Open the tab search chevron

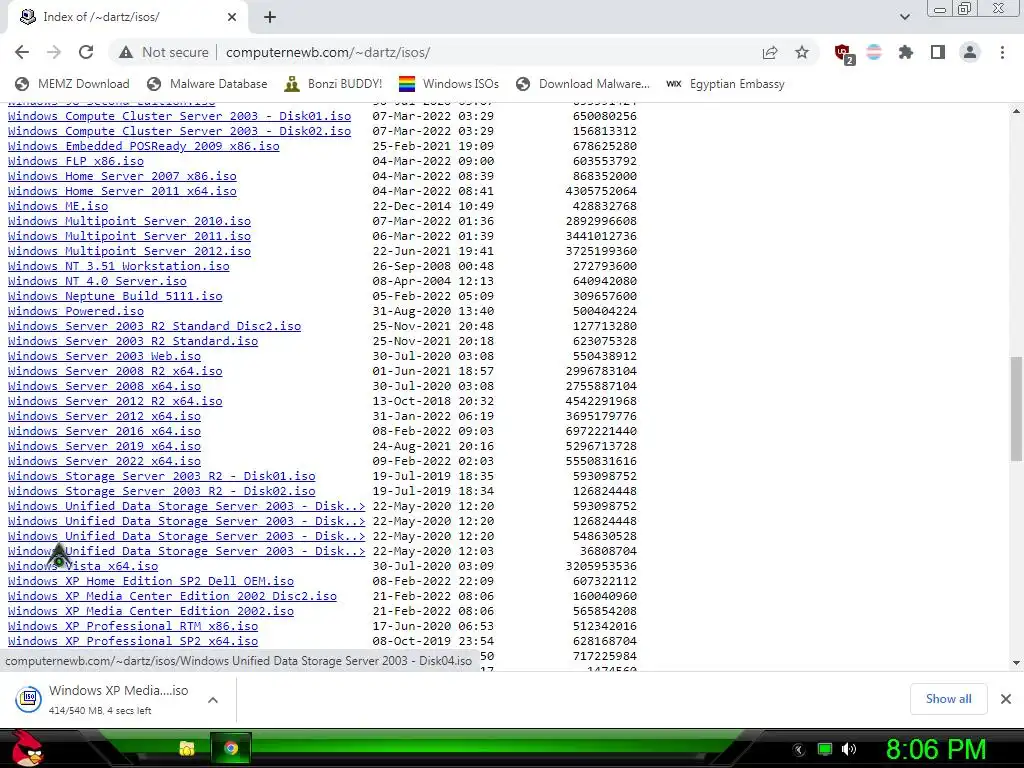click(x=904, y=17)
